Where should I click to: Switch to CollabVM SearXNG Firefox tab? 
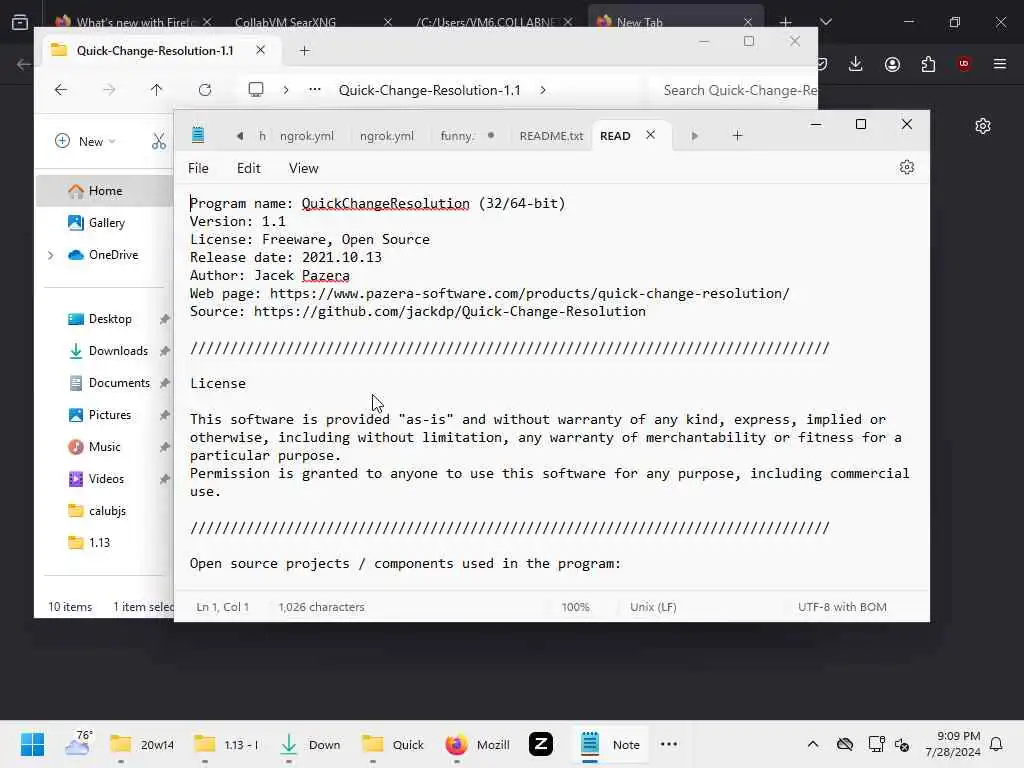click(285, 22)
